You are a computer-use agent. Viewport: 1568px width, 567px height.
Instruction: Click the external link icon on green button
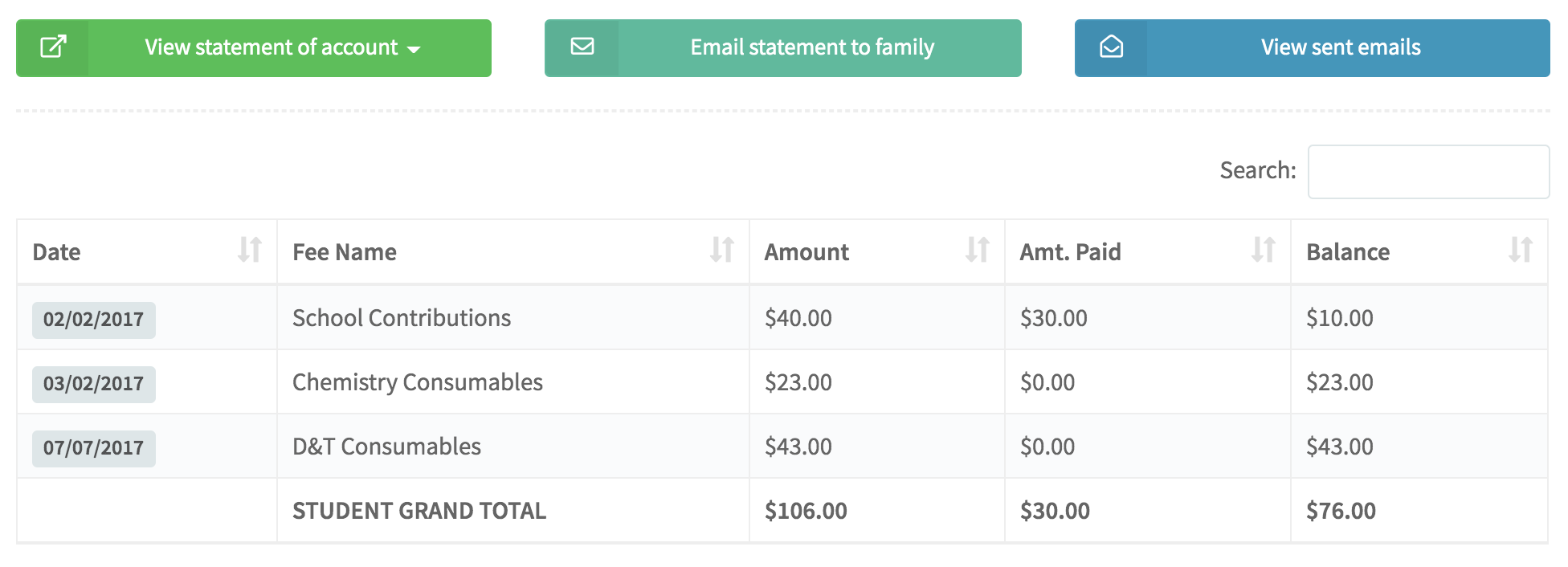(53, 47)
